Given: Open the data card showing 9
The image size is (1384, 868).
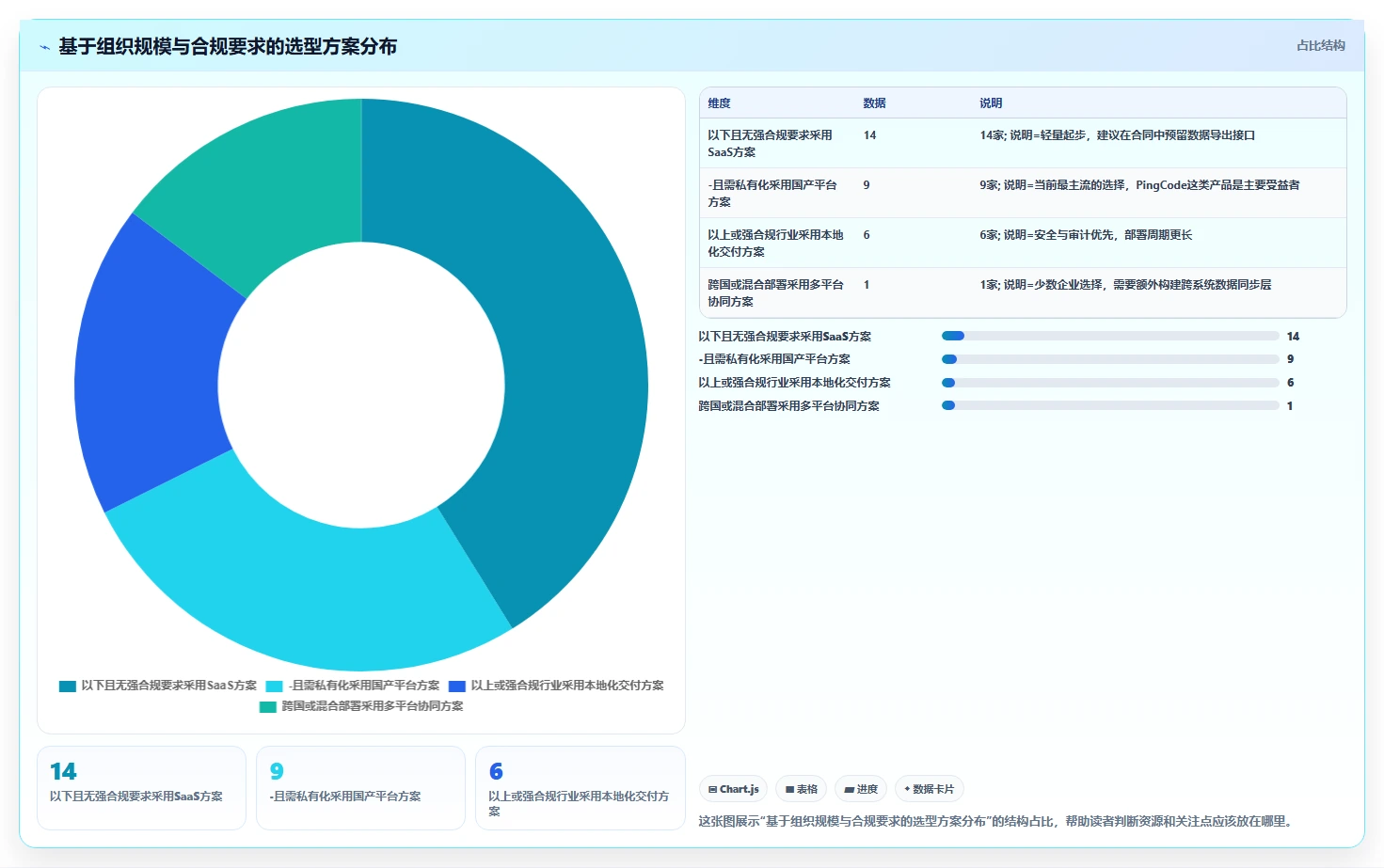Looking at the screenshot, I should (360, 788).
